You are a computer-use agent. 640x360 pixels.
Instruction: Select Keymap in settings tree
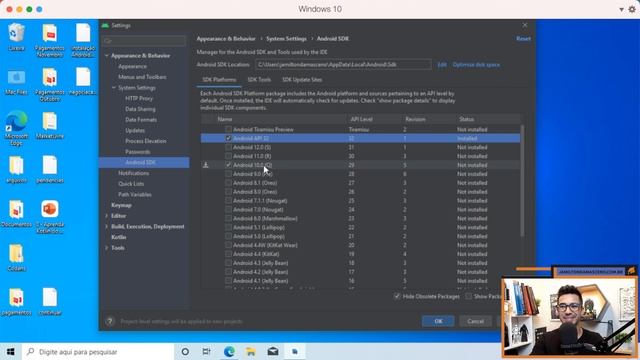[x=121, y=205]
